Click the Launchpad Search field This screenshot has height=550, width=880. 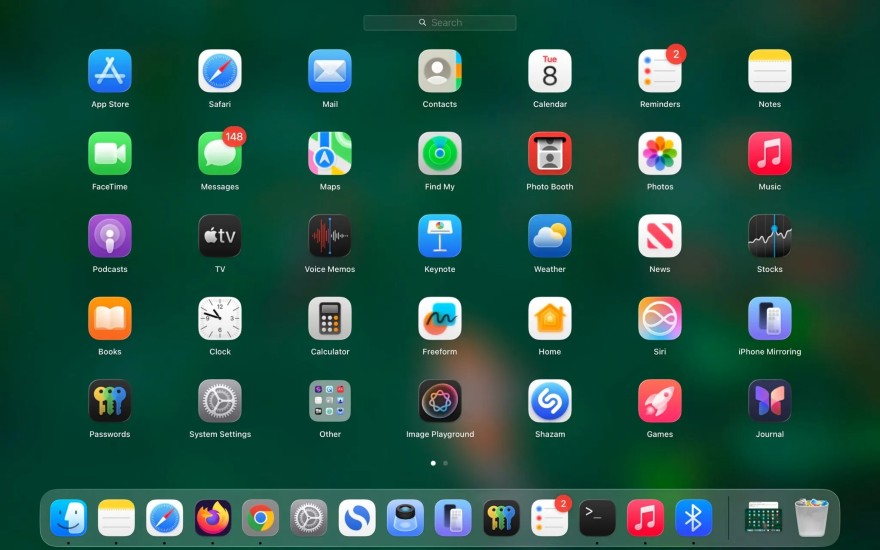click(x=440, y=22)
